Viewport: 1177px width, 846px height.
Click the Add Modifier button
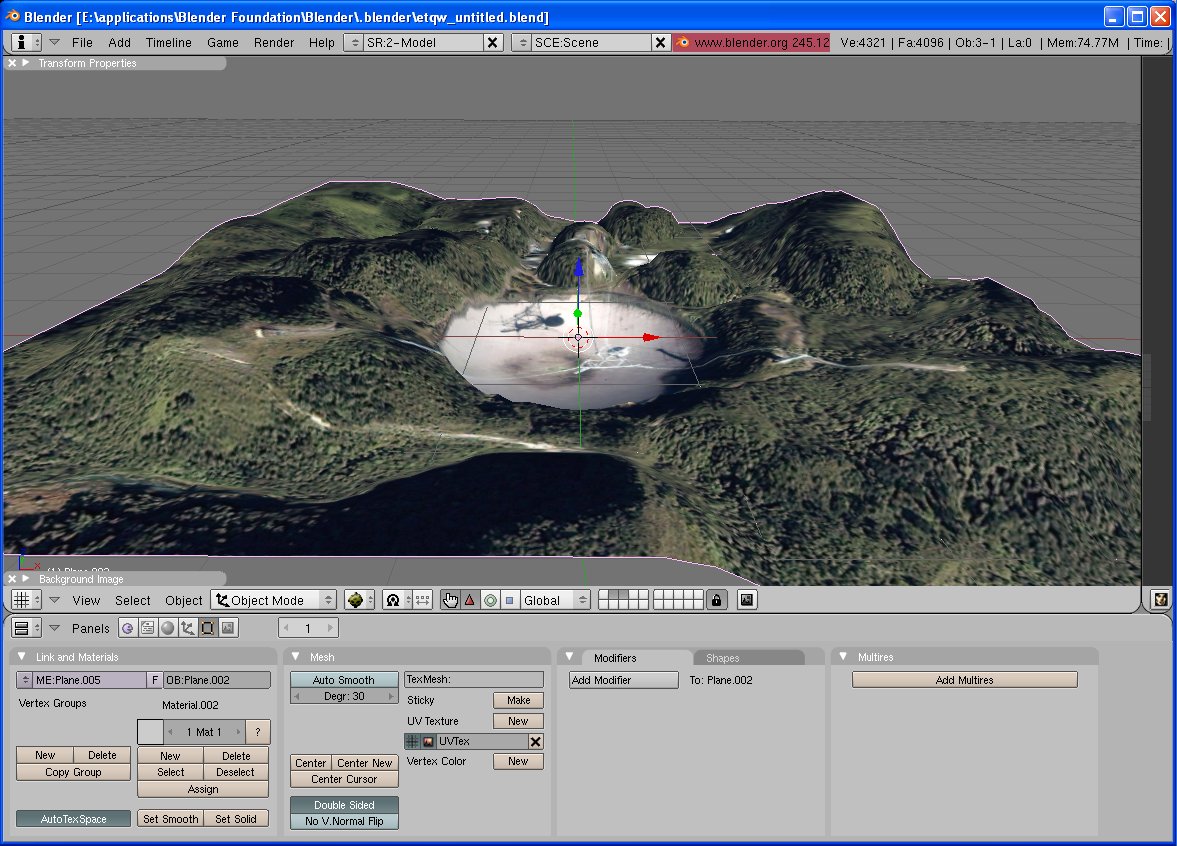623,680
